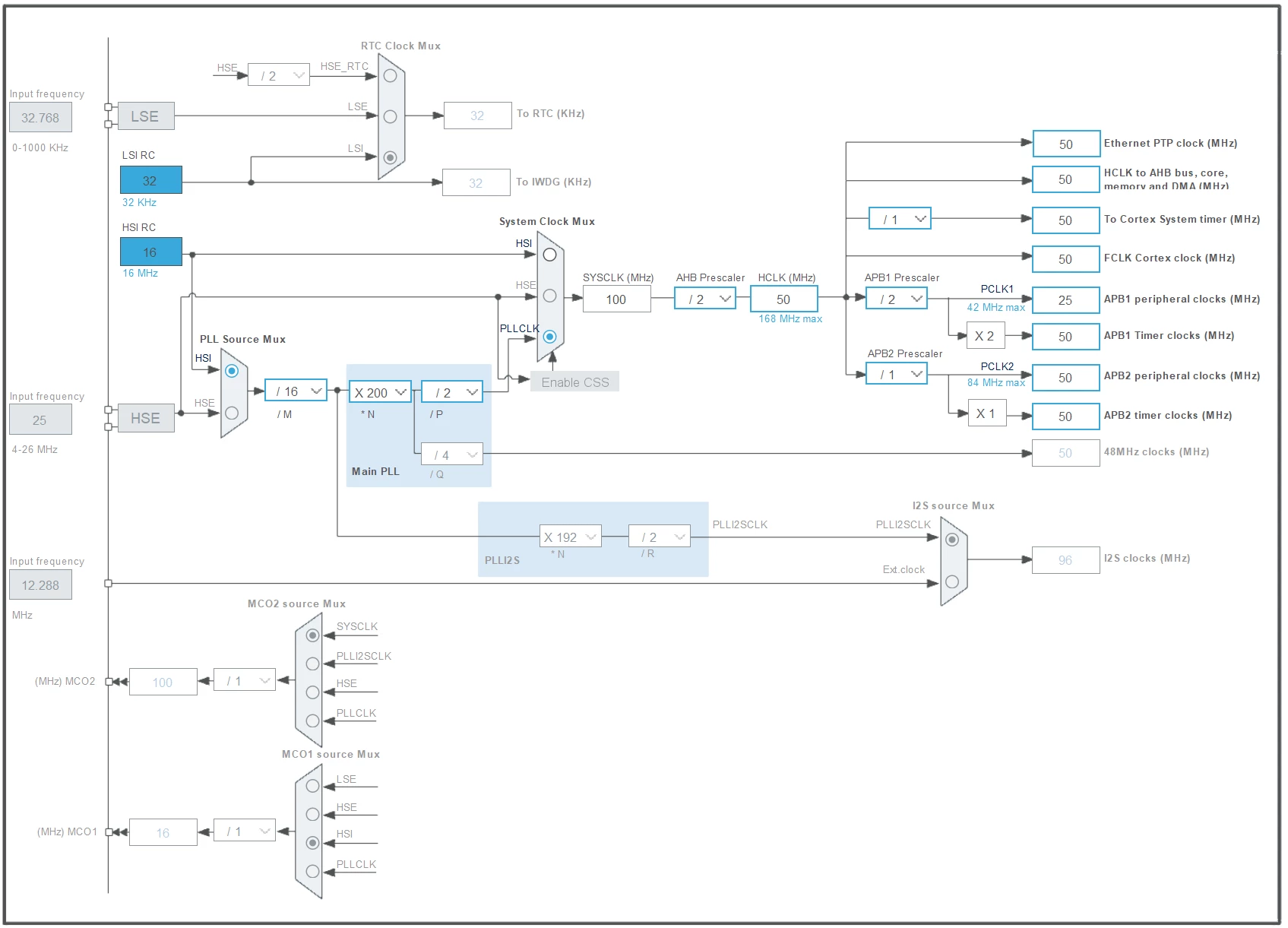
Task: Open HSE RTC divider /2 dropdown
Action: tap(279, 75)
